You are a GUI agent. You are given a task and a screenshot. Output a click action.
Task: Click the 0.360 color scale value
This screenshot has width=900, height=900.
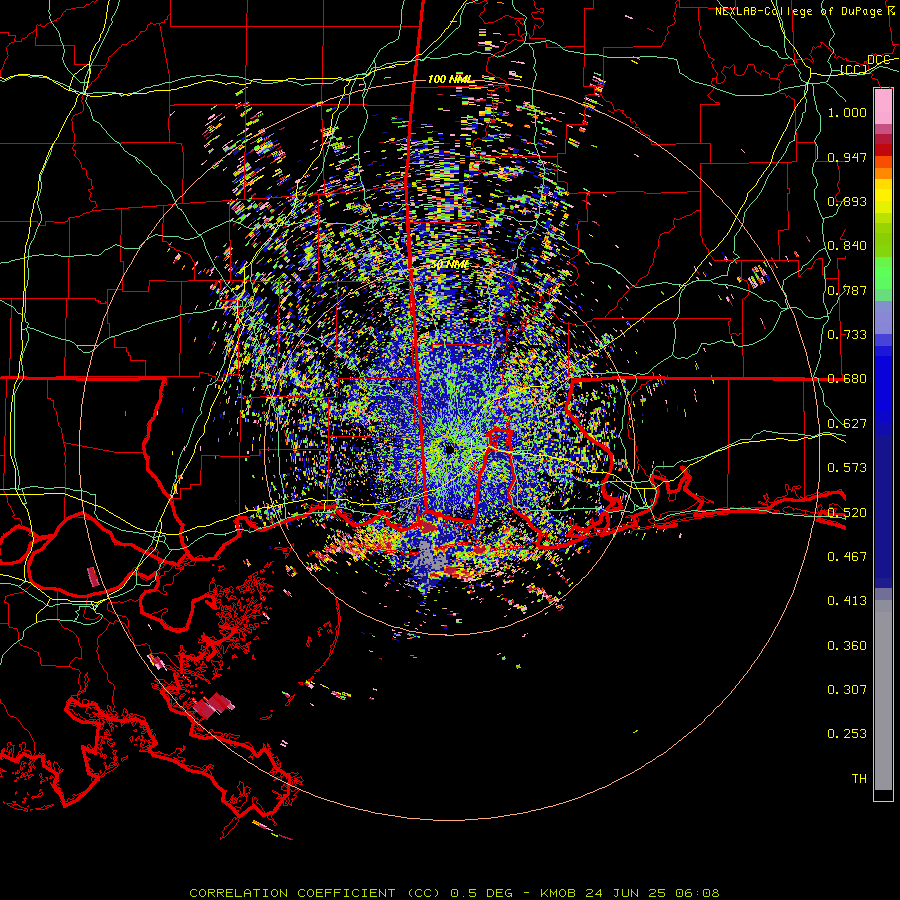(x=847, y=646)
